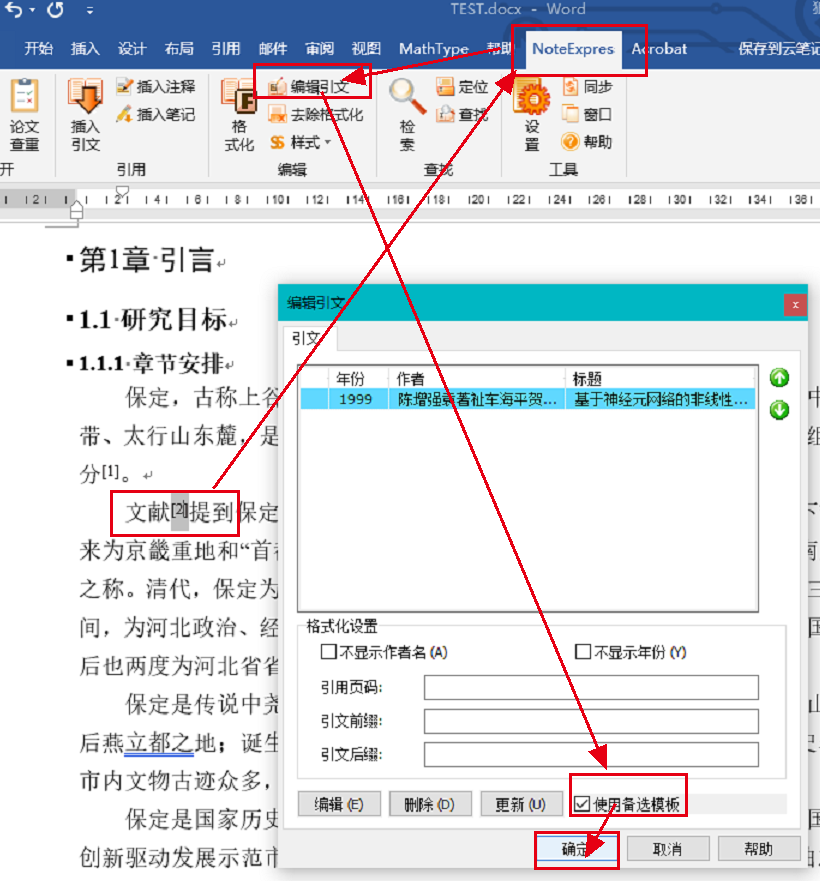The image size is (820, 881).
Task: Open the Quick Access Toolbar customize dropdown
Action: tap(90, 10)
